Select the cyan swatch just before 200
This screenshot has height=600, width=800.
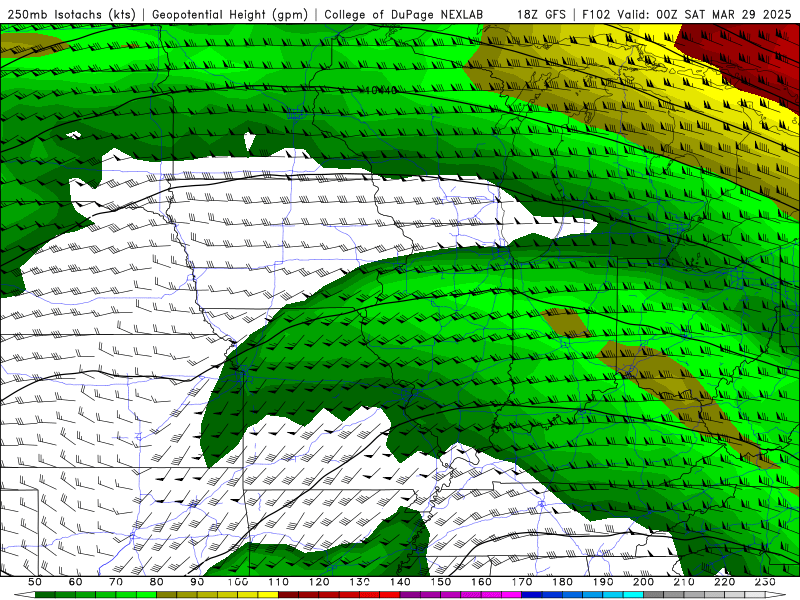633,594
